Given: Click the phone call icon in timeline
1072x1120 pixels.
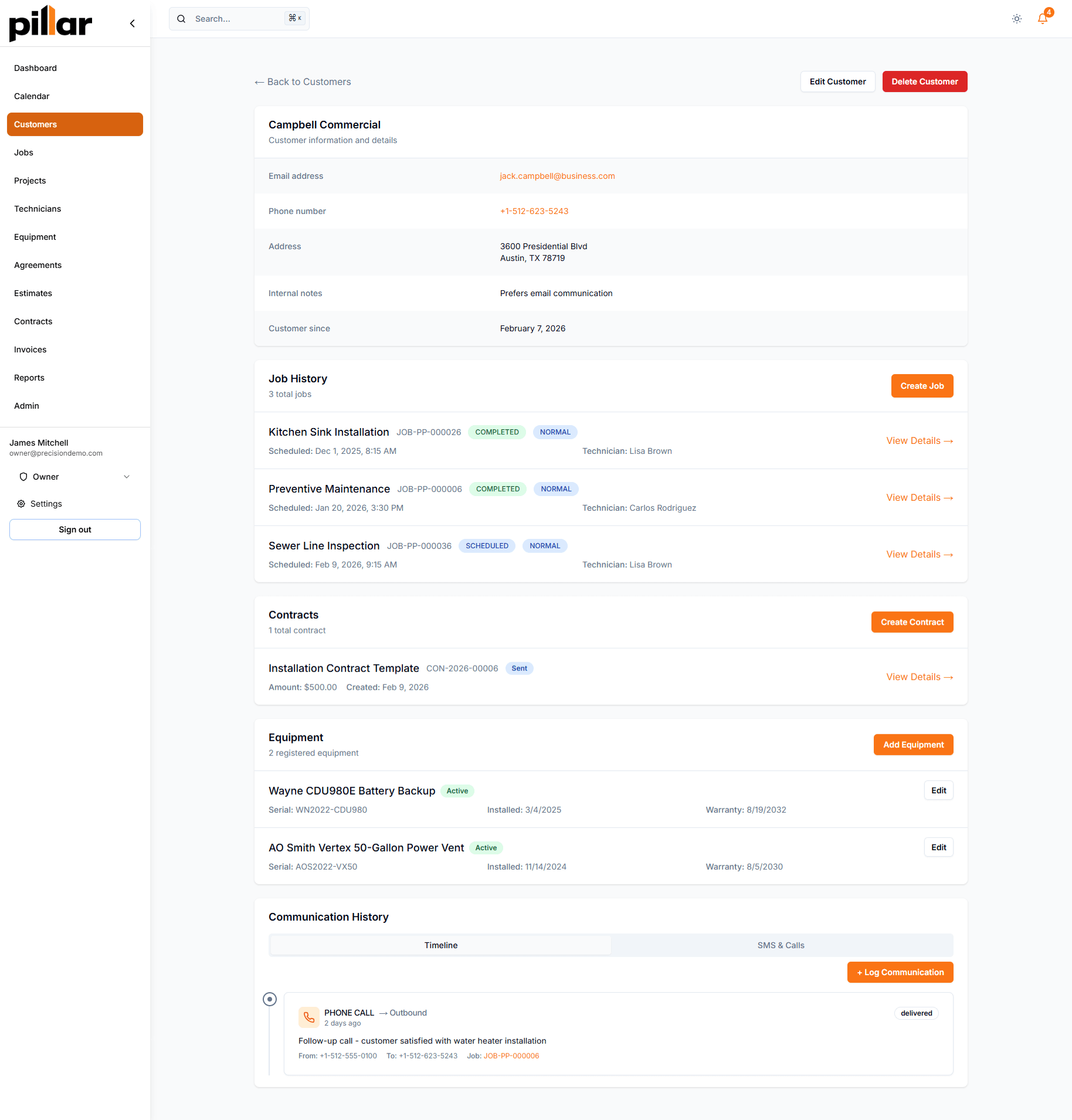Looking at the screenshot, I should pyautogui.click(x=308, y=1017).
